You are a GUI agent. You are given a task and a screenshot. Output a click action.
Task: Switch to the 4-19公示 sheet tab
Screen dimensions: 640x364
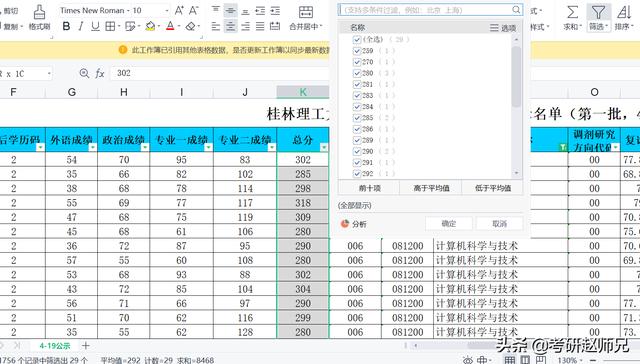55,346
